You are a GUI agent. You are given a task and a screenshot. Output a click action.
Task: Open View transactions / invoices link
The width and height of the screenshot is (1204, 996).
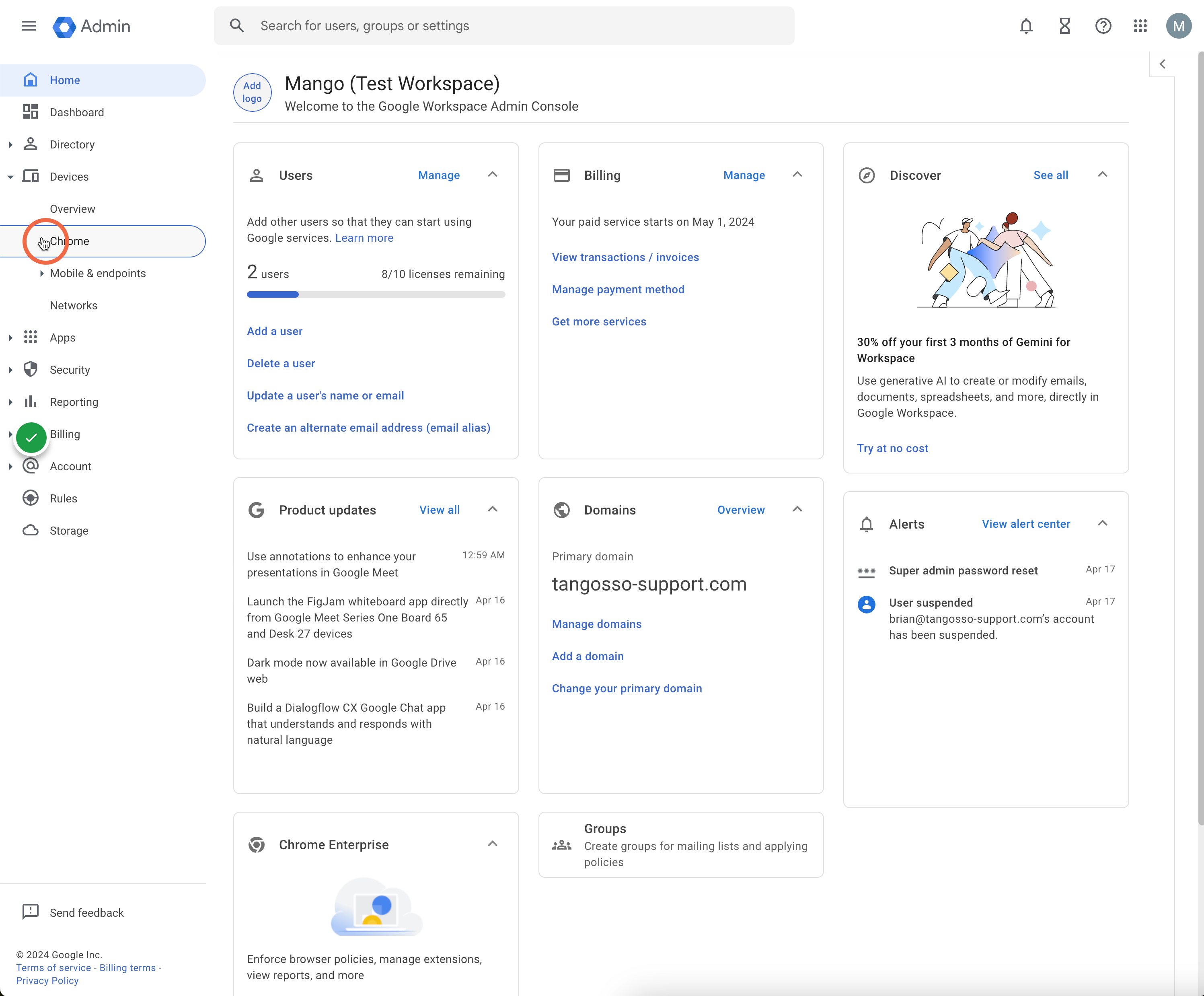625,257
